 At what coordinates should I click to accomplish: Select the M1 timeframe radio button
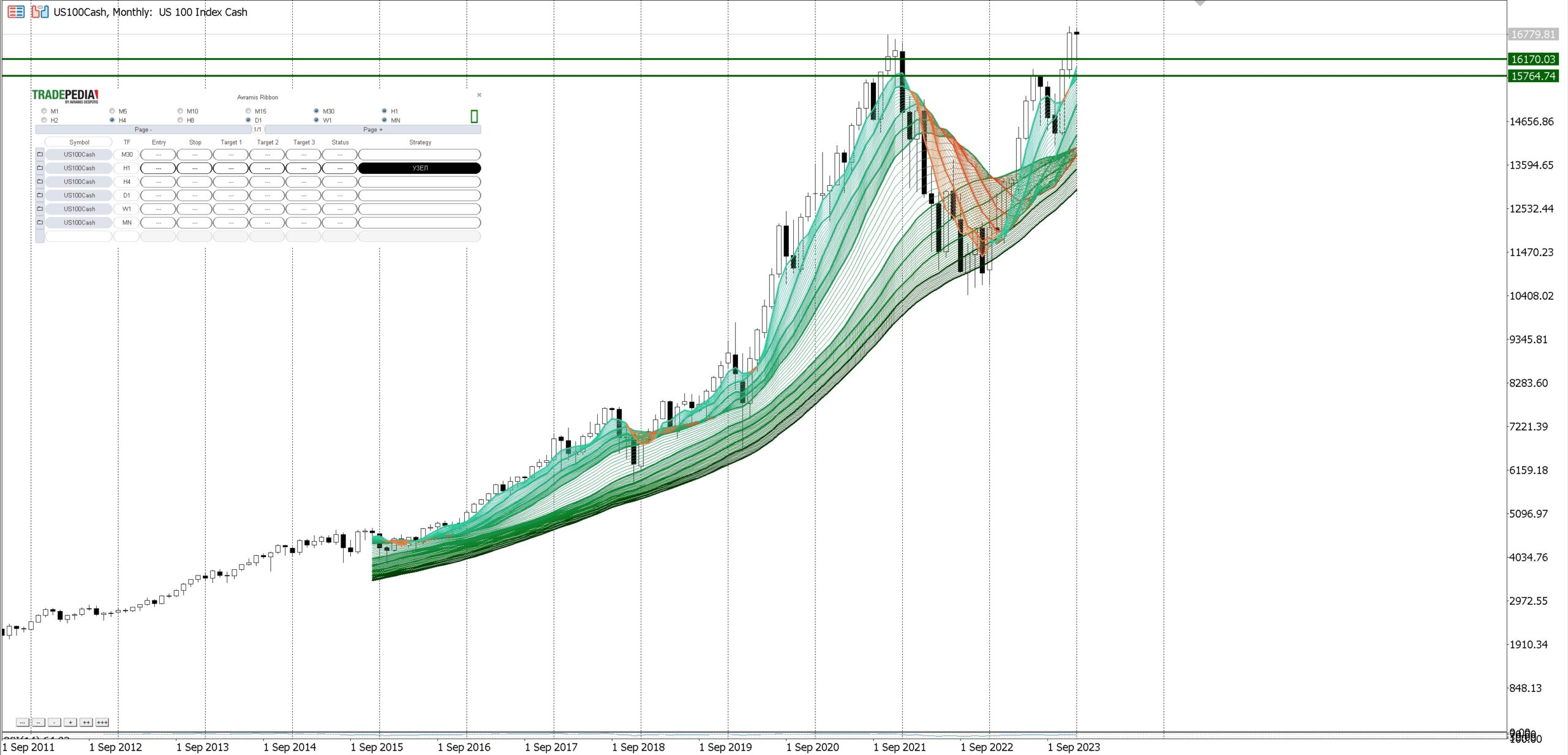pyautogui.click(x=44, y=111)
